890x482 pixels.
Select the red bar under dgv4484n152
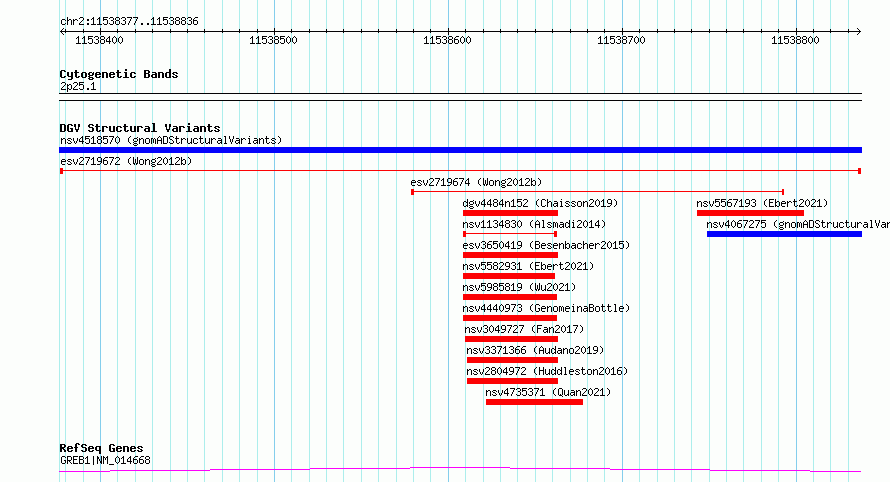(510, 213)
